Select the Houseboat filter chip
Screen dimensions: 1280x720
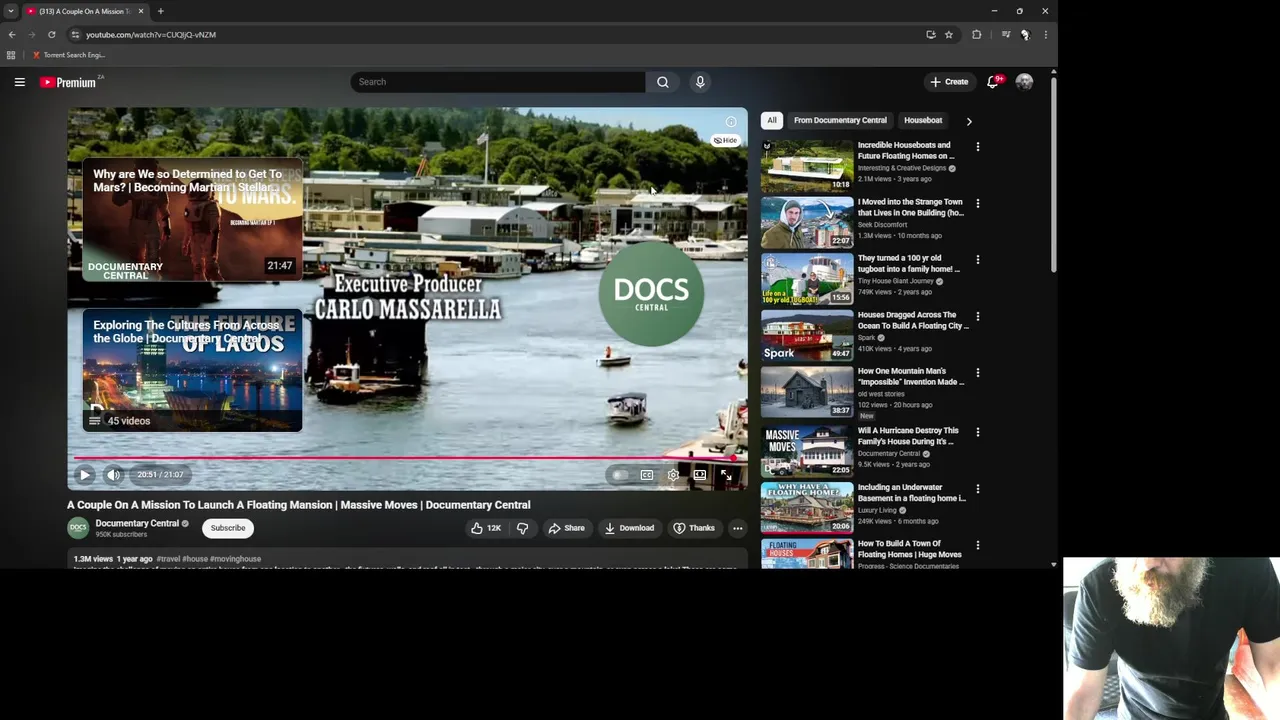(923, 120)
